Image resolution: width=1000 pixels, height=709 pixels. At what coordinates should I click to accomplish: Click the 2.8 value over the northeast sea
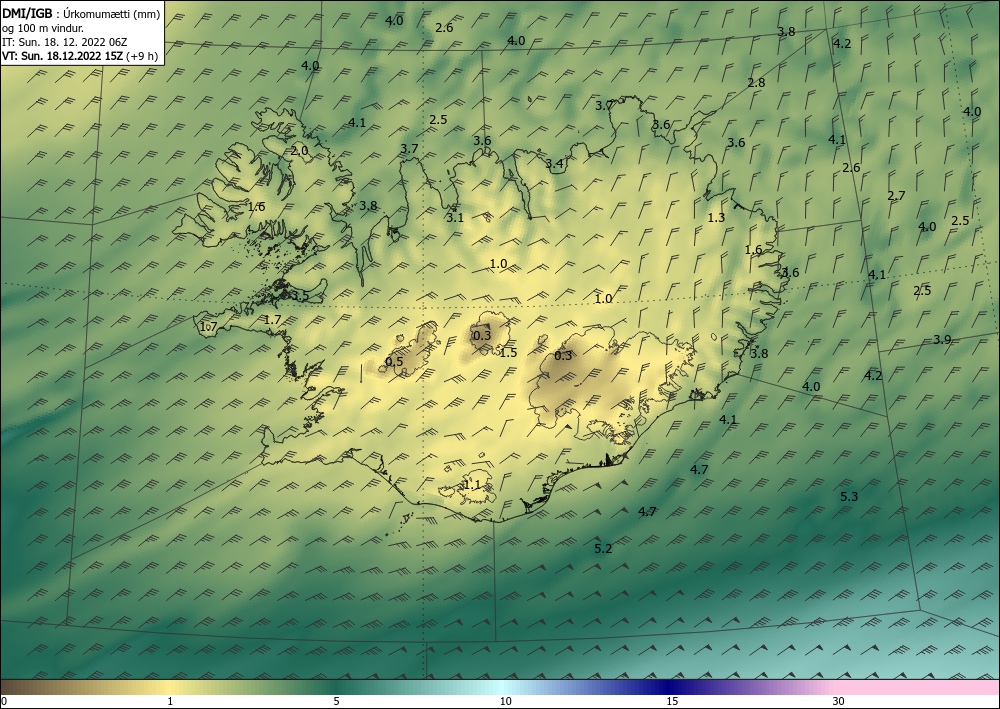(756, 83)
